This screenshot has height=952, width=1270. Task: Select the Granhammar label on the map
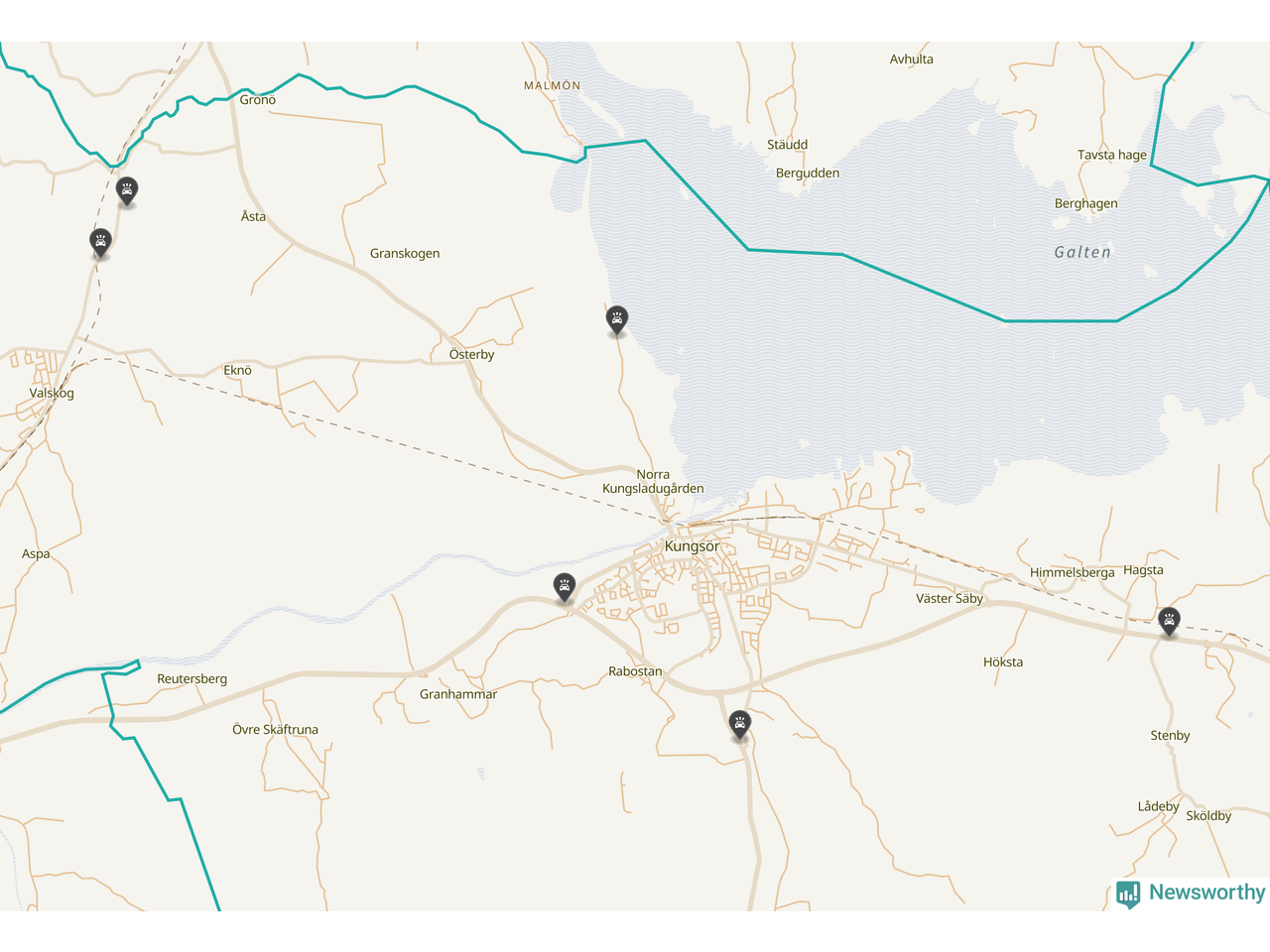458,694
